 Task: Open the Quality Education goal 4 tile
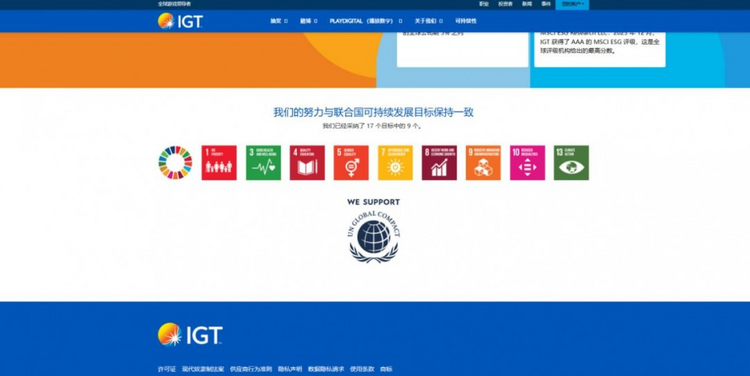click(307, 163)
